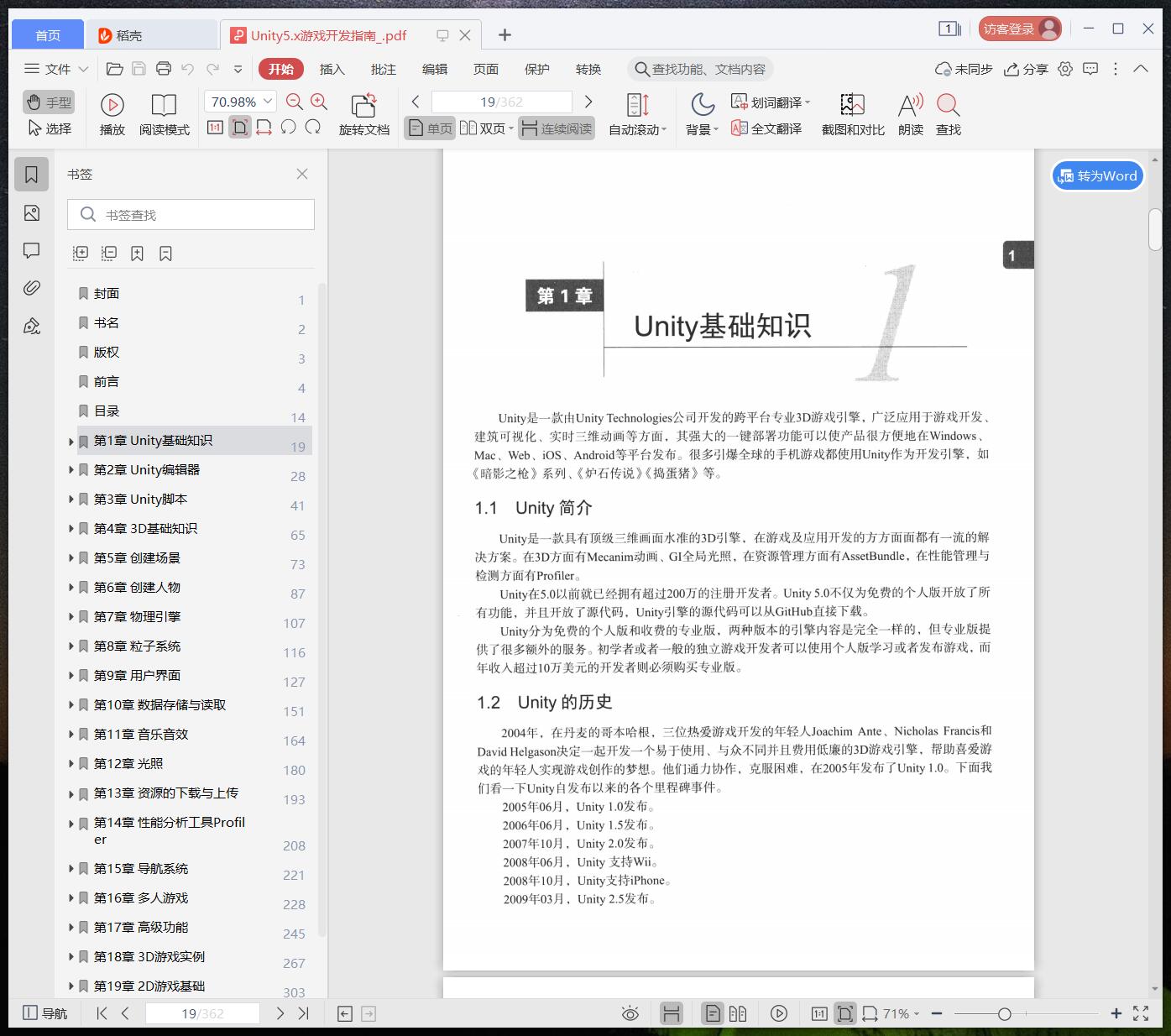Click zoom in plus in status bar
This screenshot has width=1171, height=1036.
1116,1013
